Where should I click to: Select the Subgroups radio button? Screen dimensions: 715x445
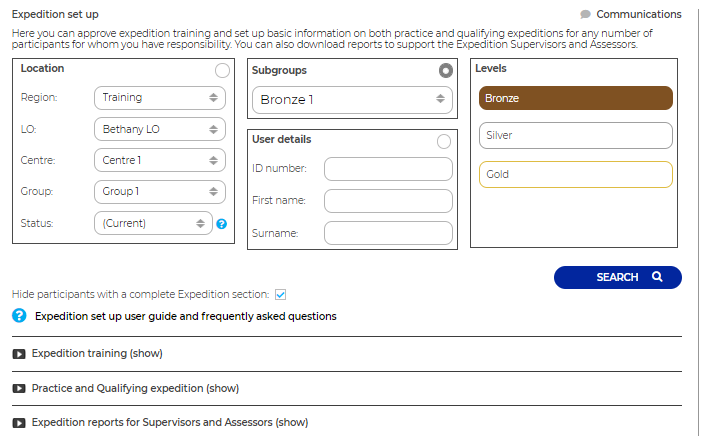[446, 70]
